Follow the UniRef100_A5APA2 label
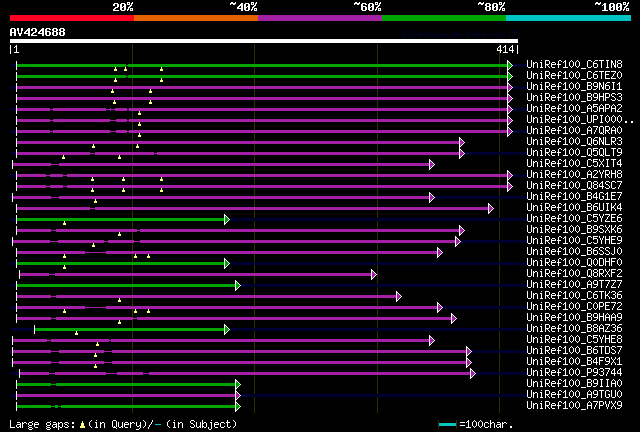Screen dimensions: 640x432 (574, 109)
